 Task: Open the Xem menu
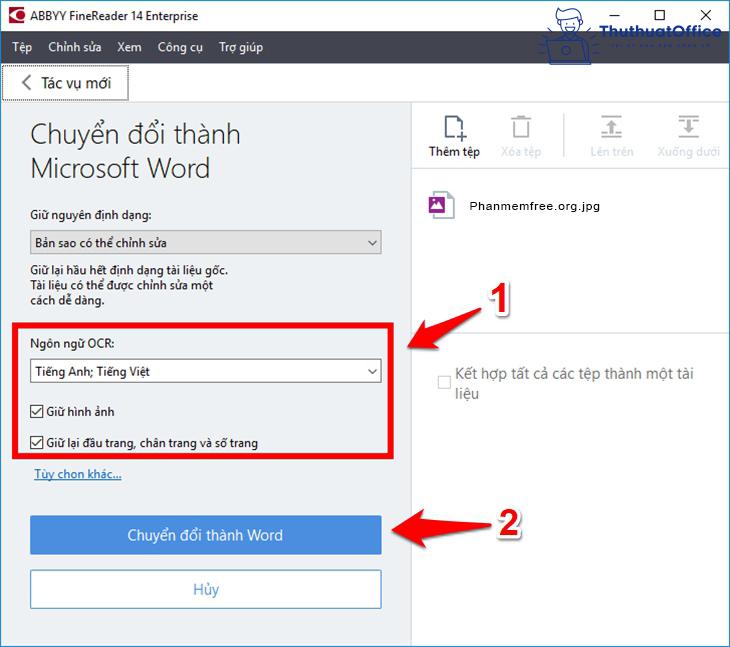[129, 47]
